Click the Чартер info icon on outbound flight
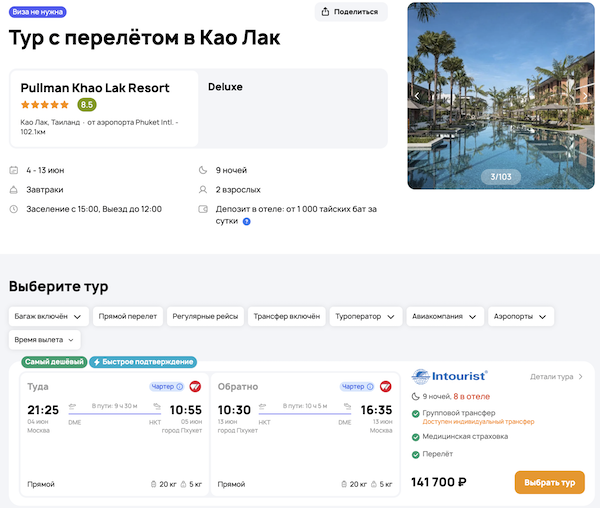This screenshot has width=600, height=508. click(180, 386)
